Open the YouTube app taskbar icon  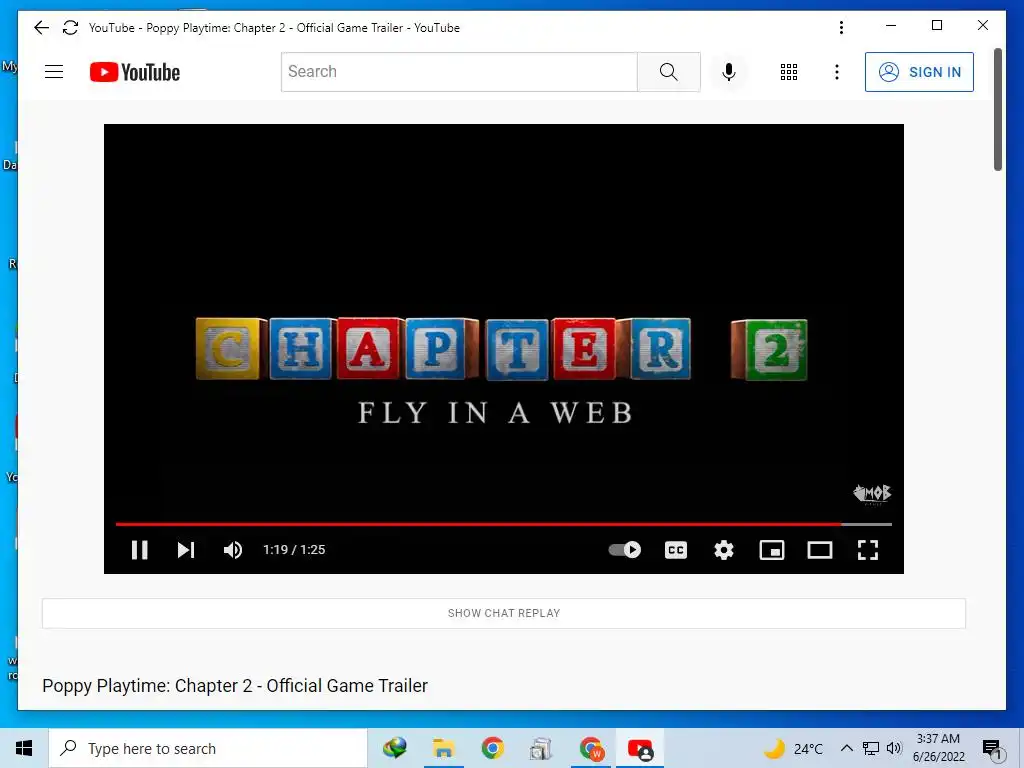click(x=640, y=748)
